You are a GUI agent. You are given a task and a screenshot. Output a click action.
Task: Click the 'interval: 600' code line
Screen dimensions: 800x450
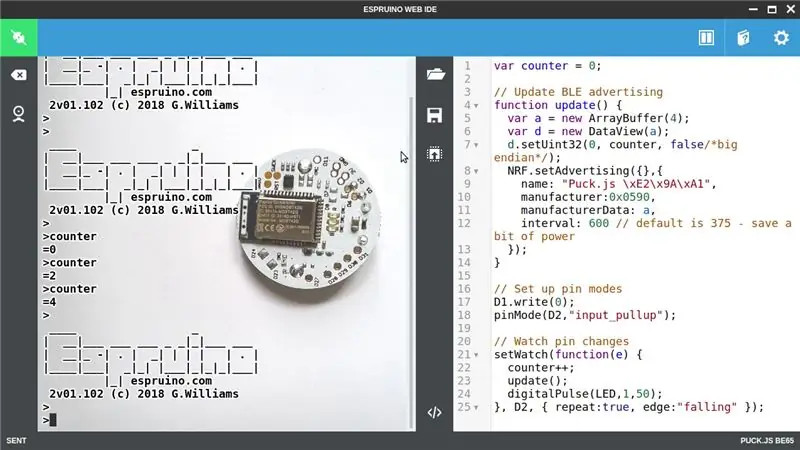coord(565,223)
